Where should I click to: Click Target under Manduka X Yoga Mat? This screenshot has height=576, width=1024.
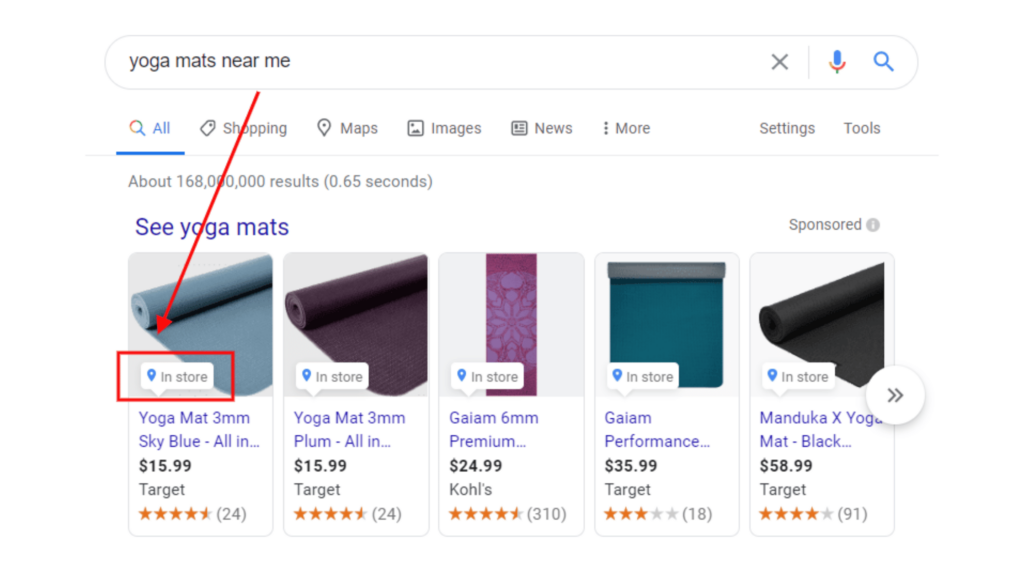click(782, 490)
